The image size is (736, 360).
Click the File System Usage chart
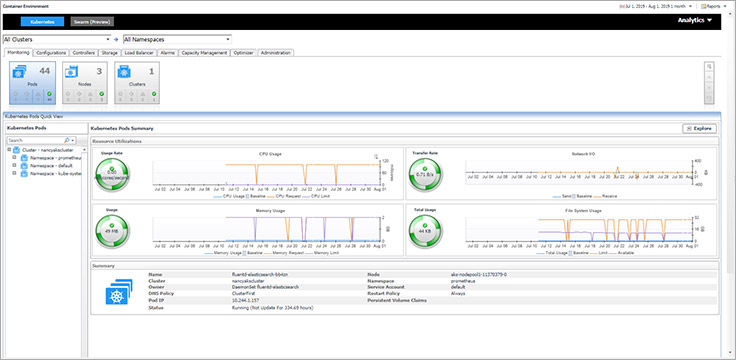pos(580,230)
